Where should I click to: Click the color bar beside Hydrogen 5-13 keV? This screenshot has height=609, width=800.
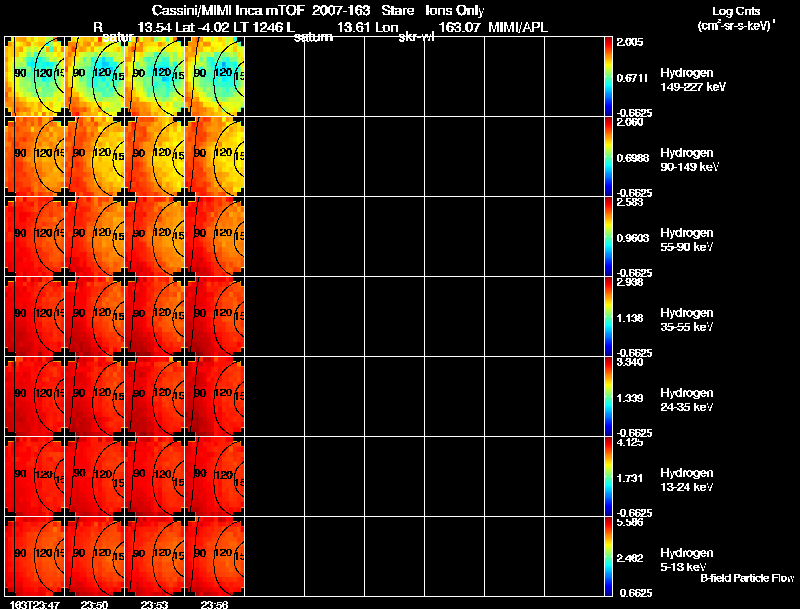608,556
